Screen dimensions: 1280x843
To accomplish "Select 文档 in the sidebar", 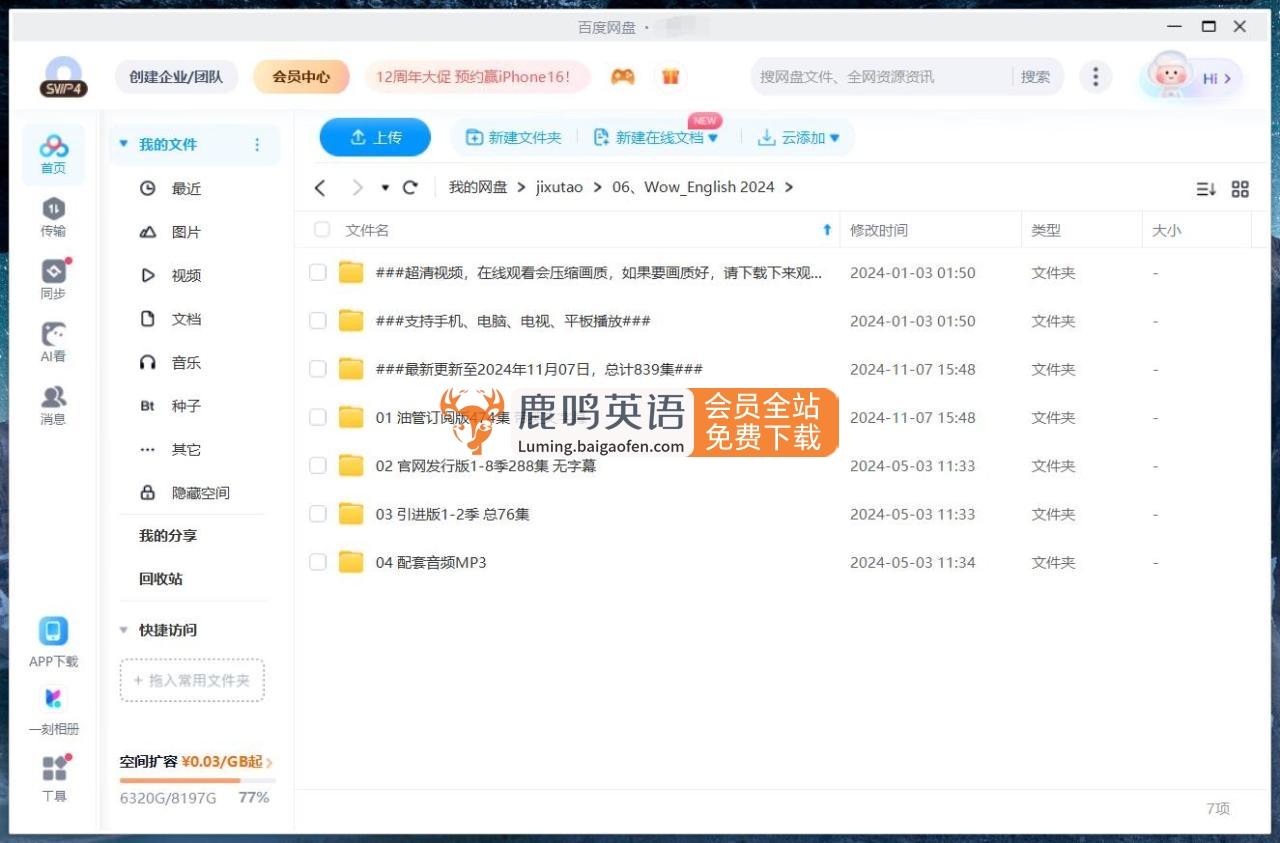I will point(186,319).
